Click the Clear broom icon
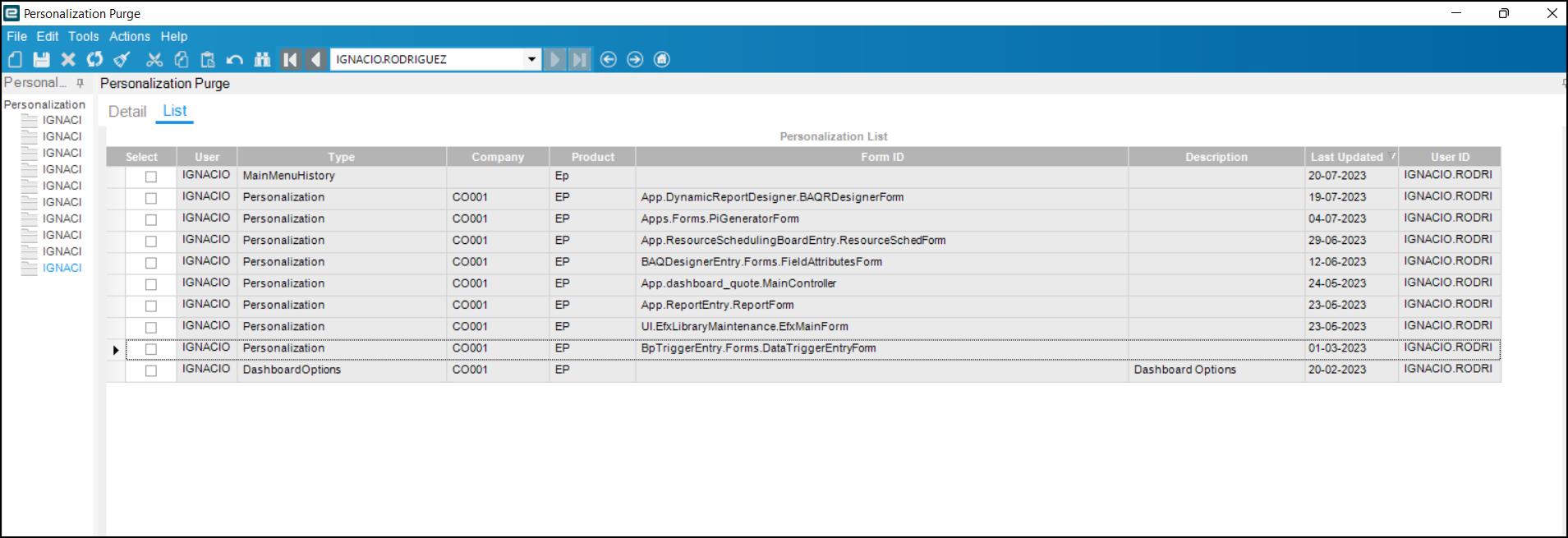The image size is (1568, 538). click(x=122, y=59)
